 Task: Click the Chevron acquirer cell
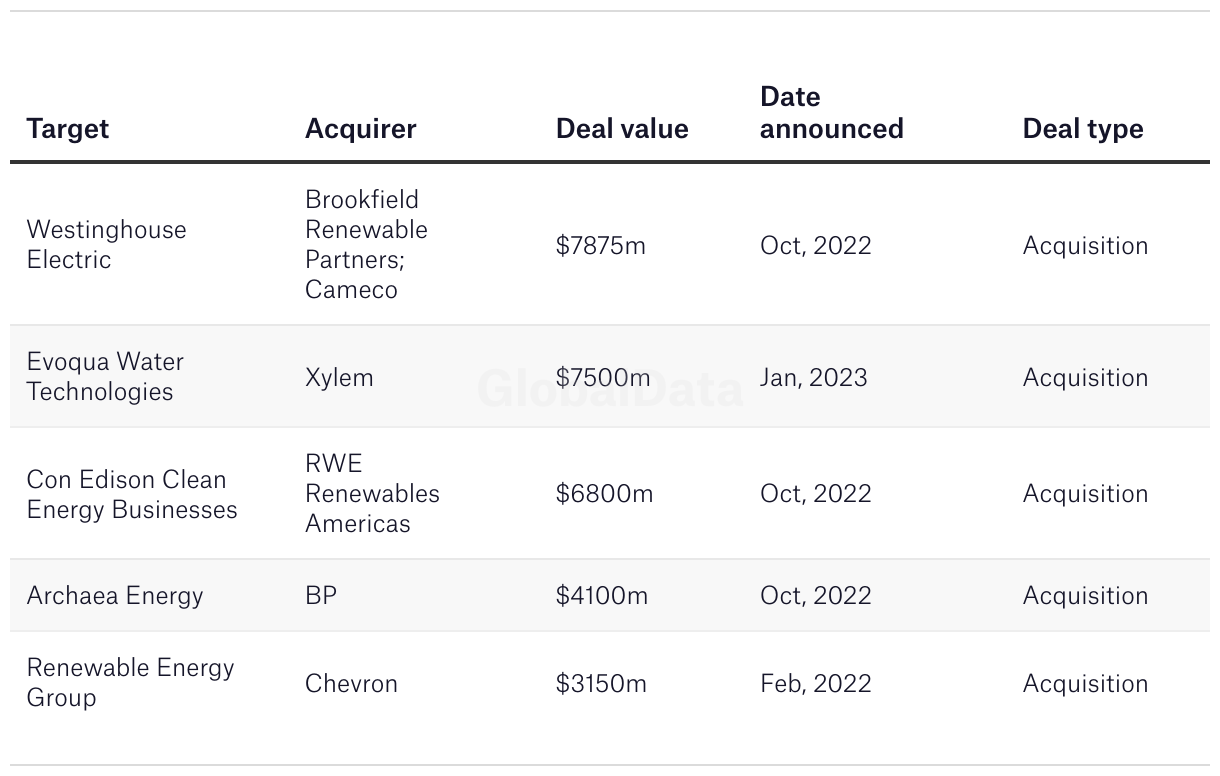(351, 684)
